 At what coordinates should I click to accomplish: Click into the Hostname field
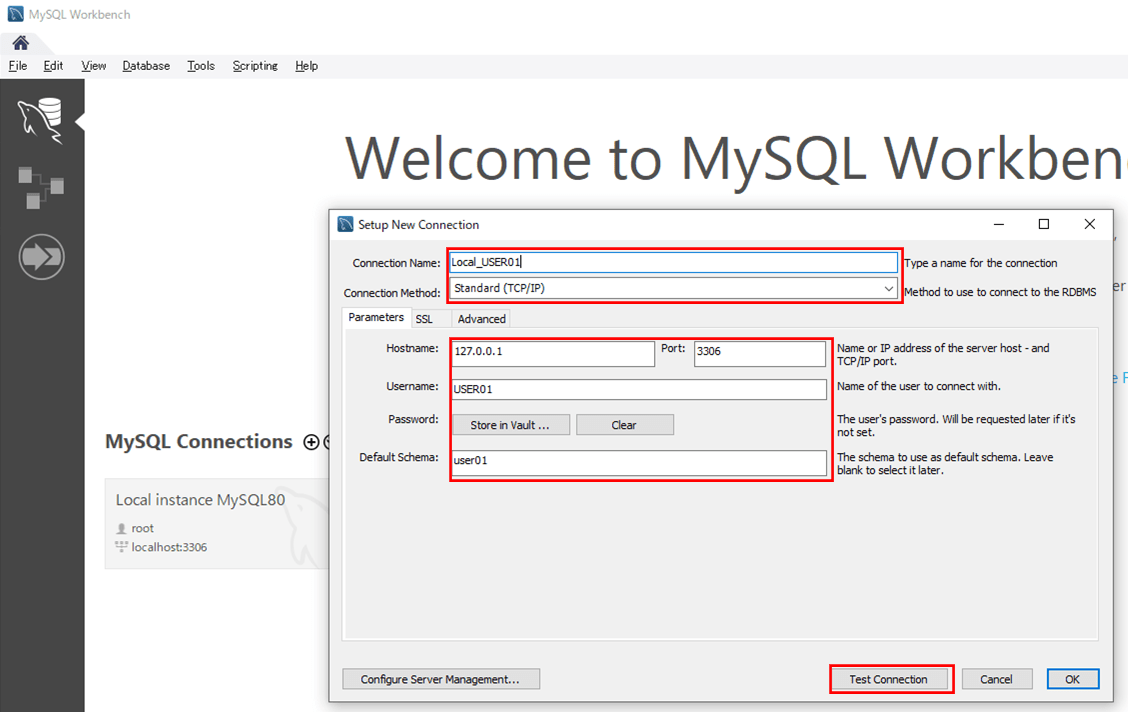pos(552,352)
